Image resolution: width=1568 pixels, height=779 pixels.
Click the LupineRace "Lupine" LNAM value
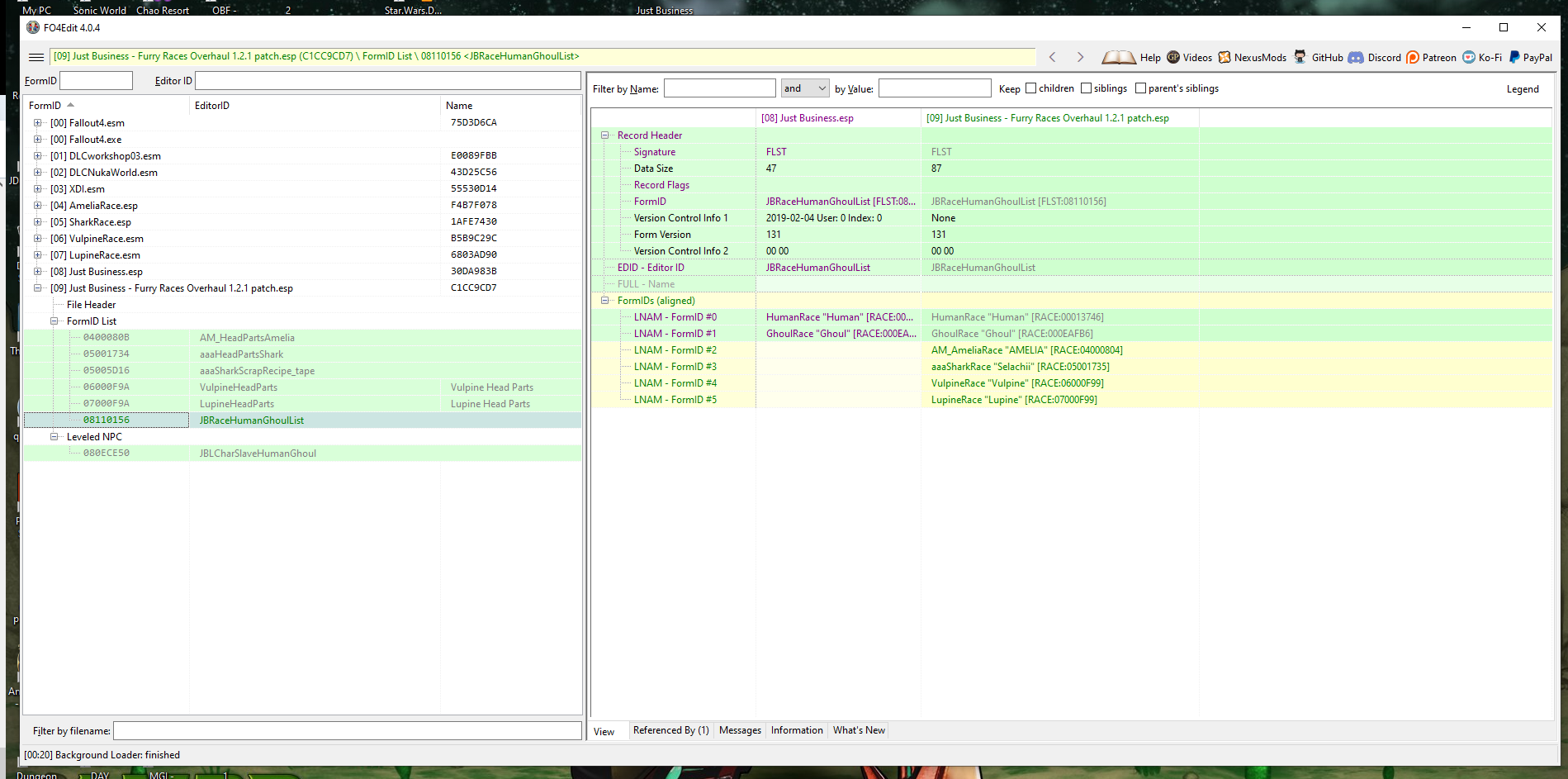(1014, 400)
